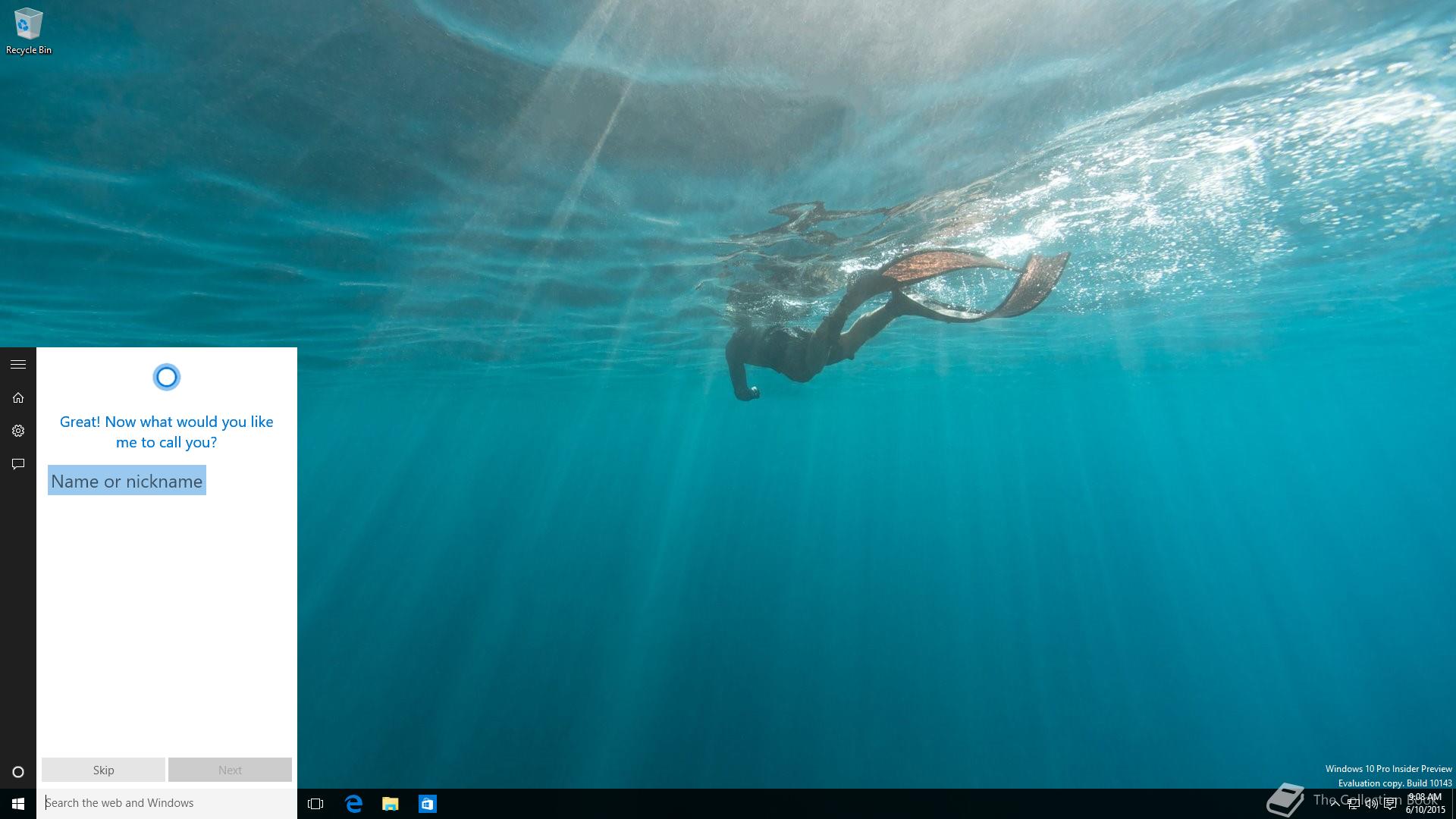Click the Cortana circle icon in sidebar
The width and height of the screenshot is (1456, 819).
click(18, 772)
